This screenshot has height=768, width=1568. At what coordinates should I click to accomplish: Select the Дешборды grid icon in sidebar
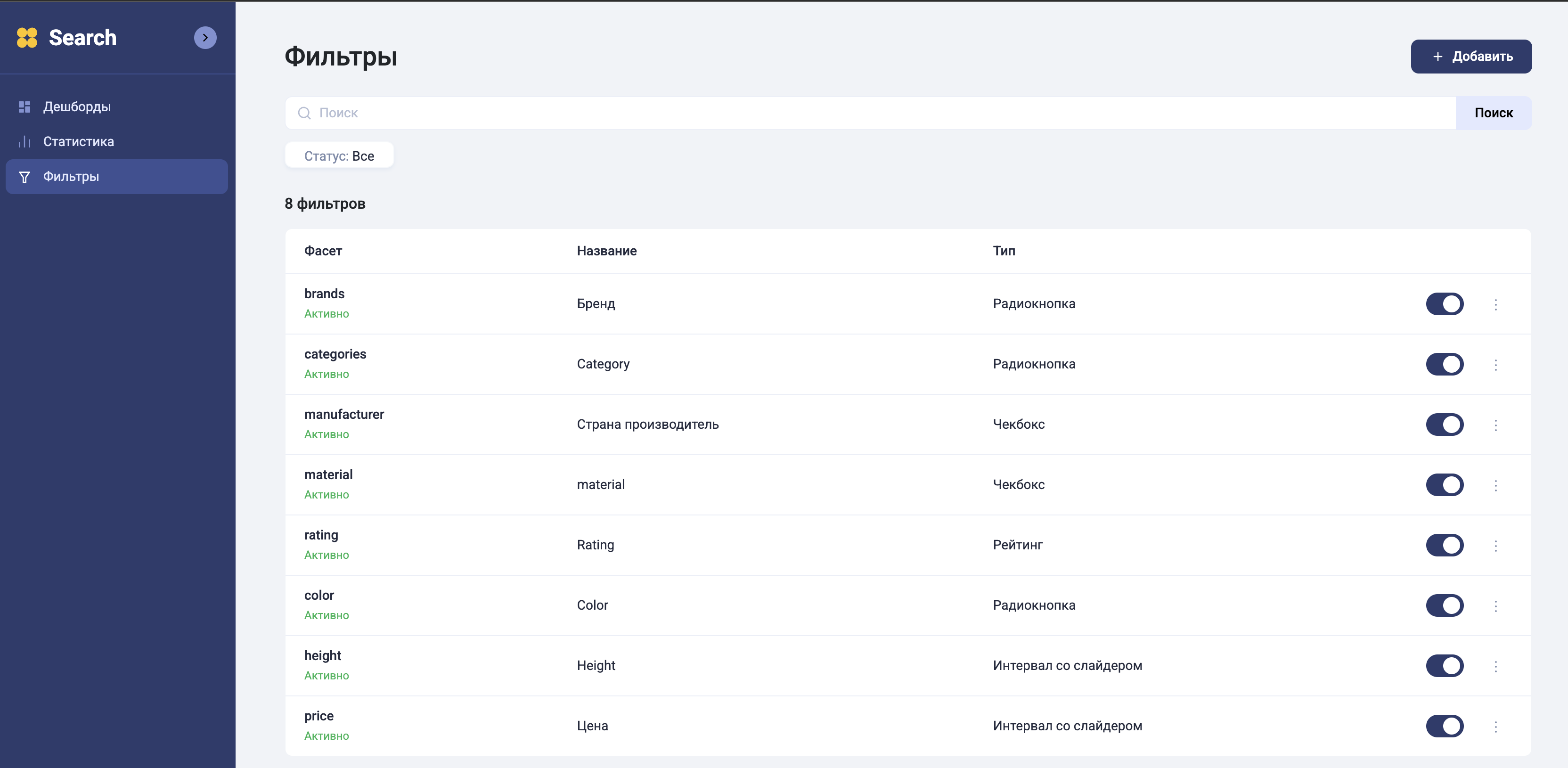point(24,107)
